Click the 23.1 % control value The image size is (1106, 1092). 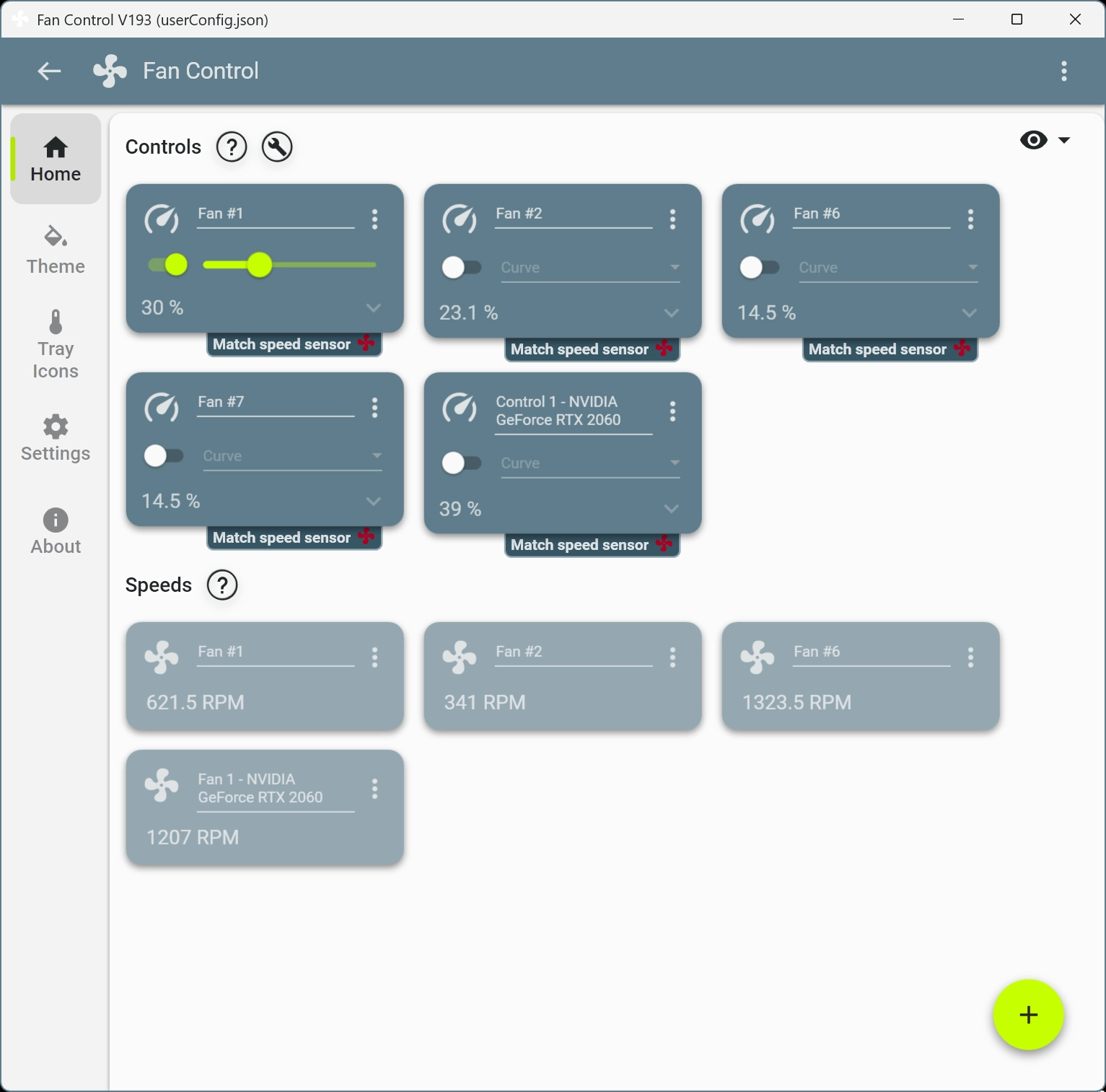pyautogui.click(x=468, y=313)
